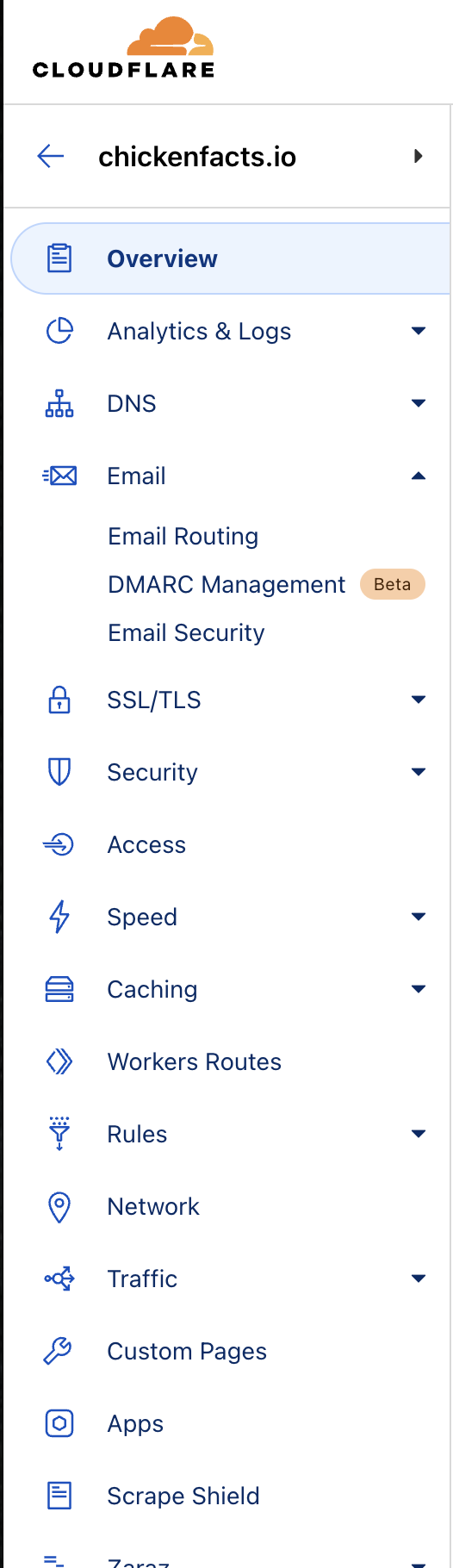This screenshot has height=1568, width=453.
Task: Open the SSL/TLS section
Action: [x=154, y=700]
